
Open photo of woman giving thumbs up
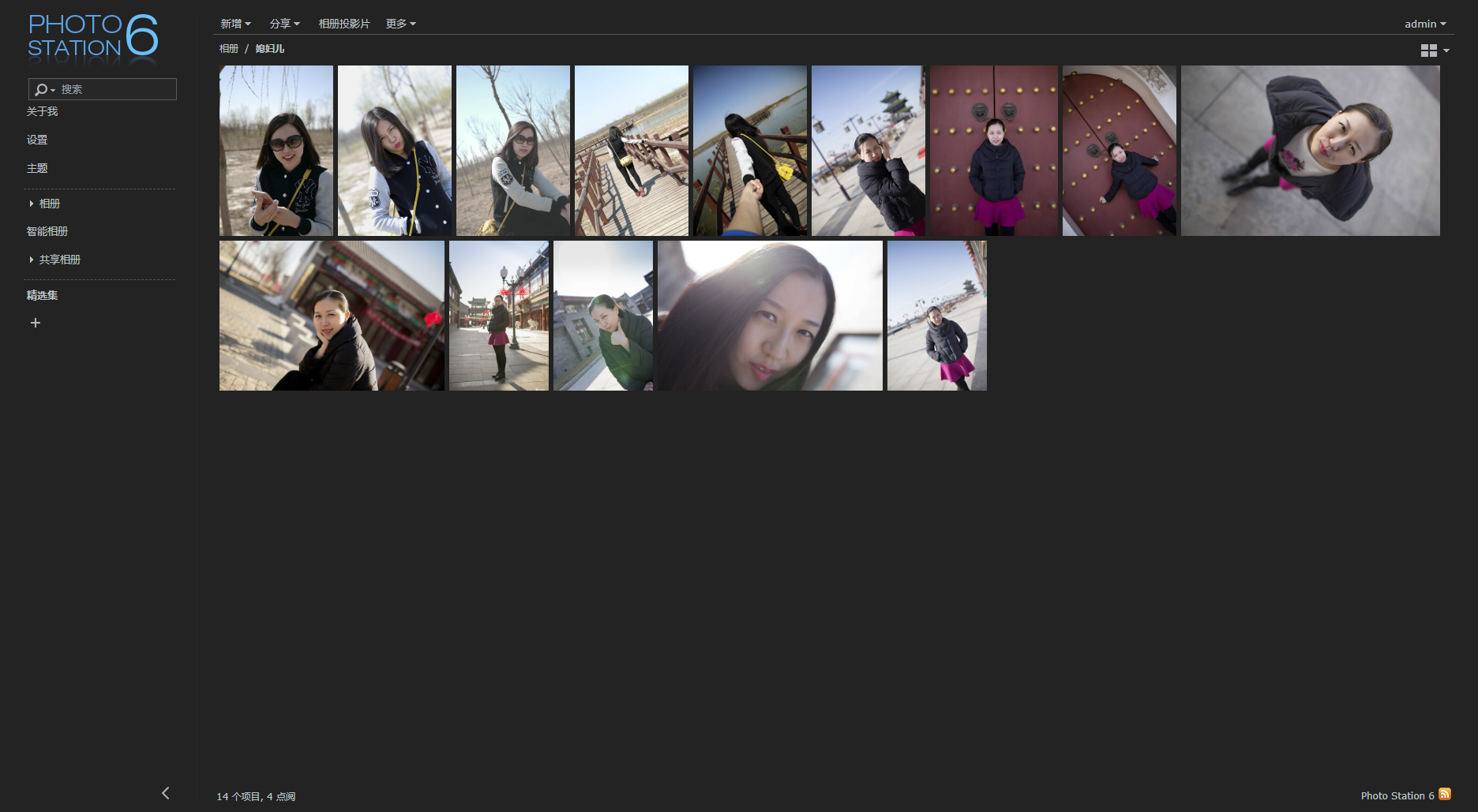[x=603, y=316]
